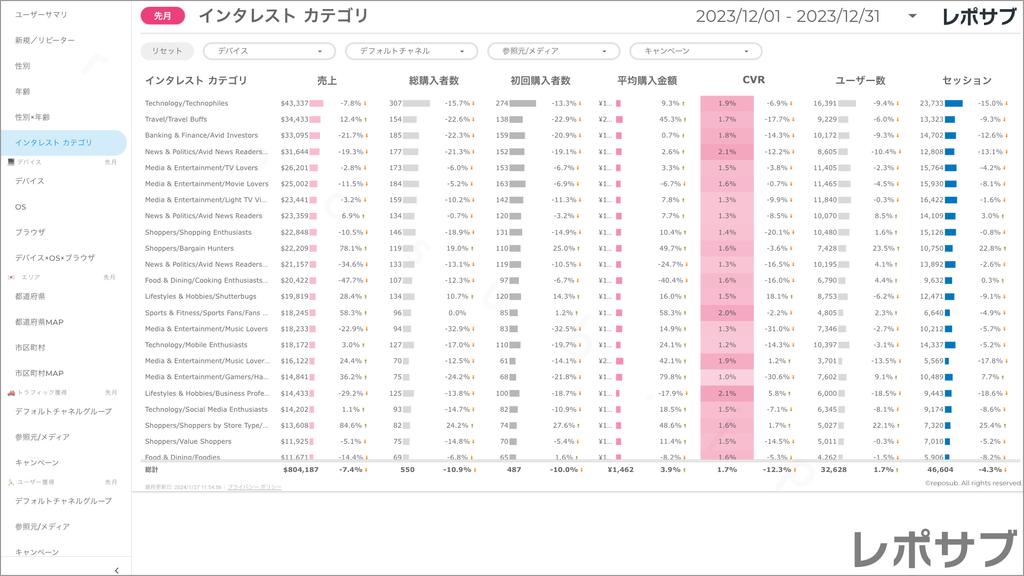
Task: Sort the table by the CVR column header
Action: click(x=753, y=80)
